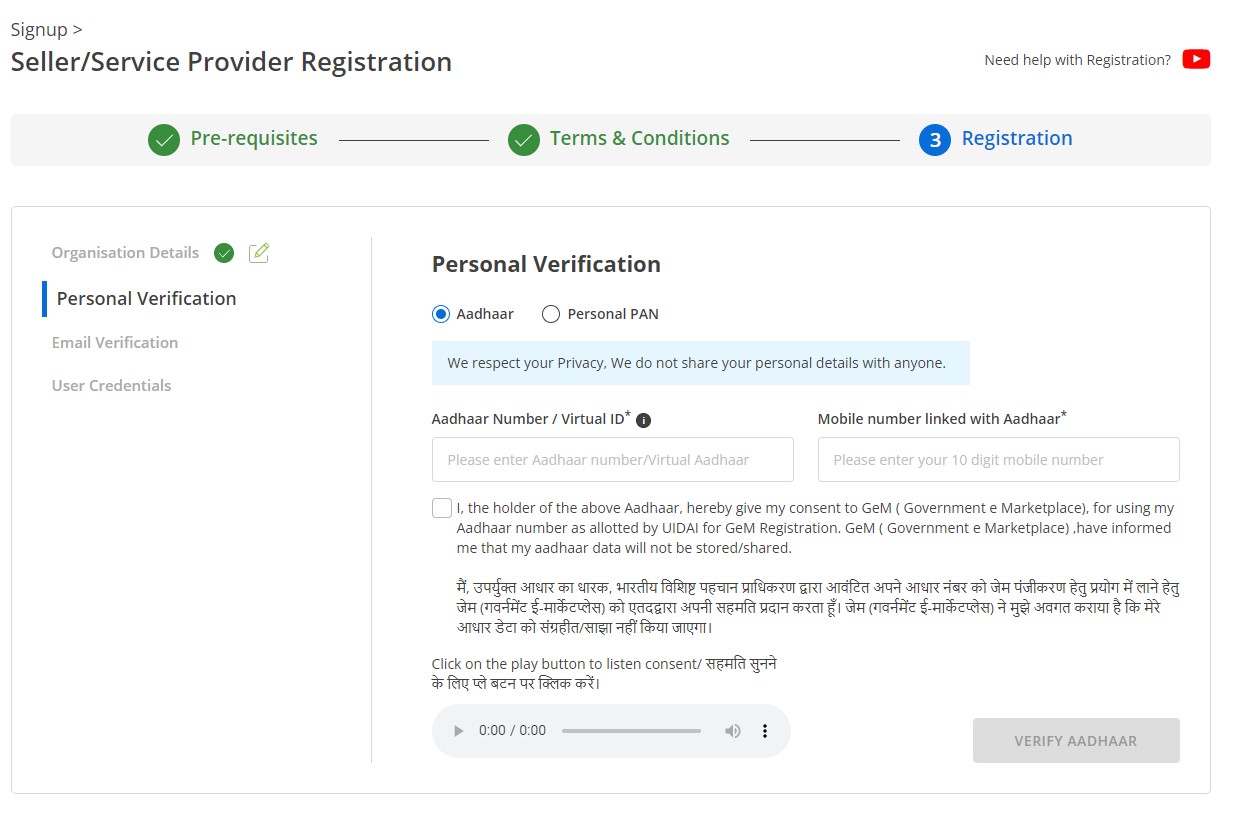Go to Personal Verification section
The image size is (1235, 816).
(147, 298)
